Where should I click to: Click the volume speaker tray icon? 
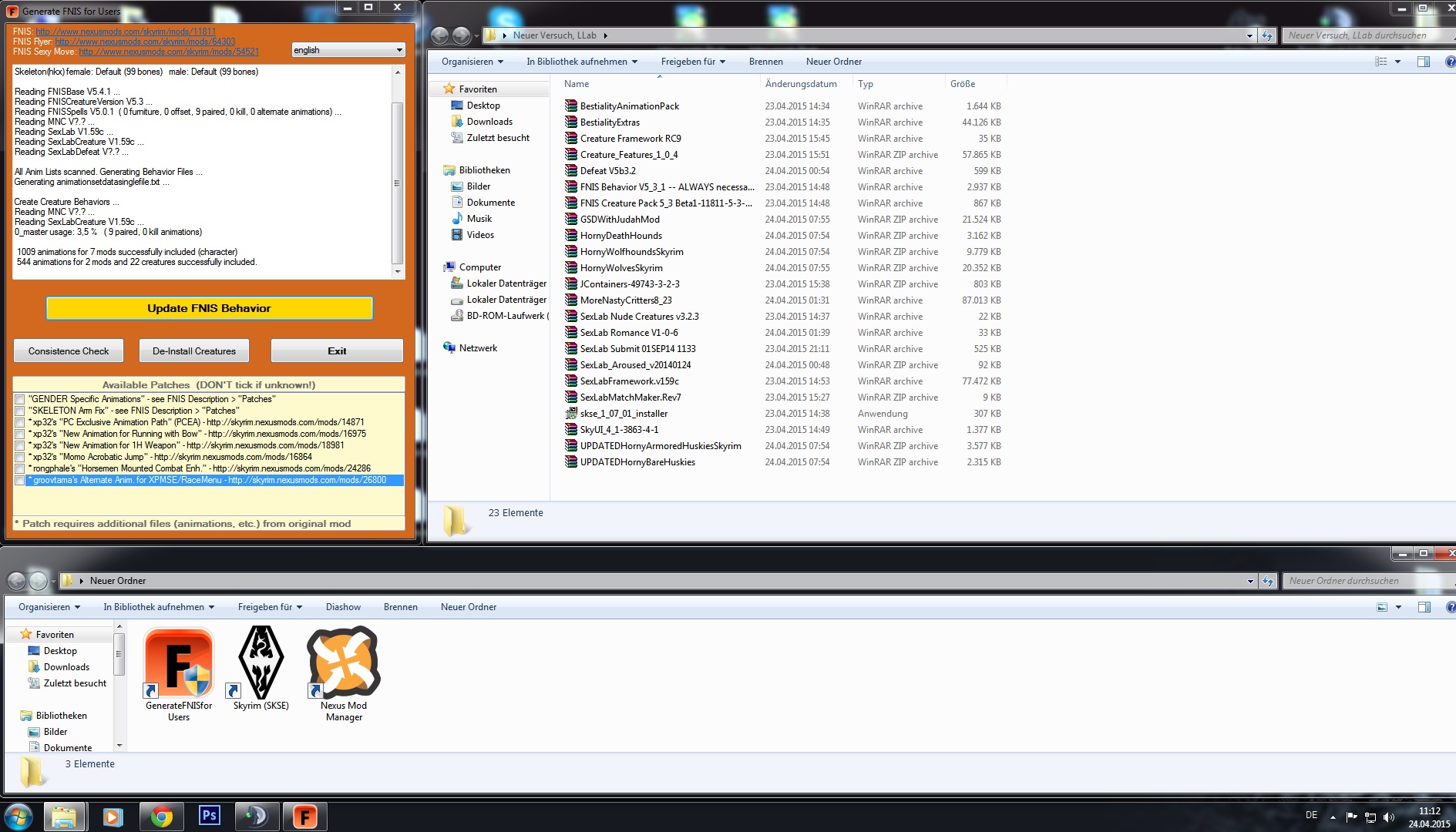click(x=1389, y=817)
